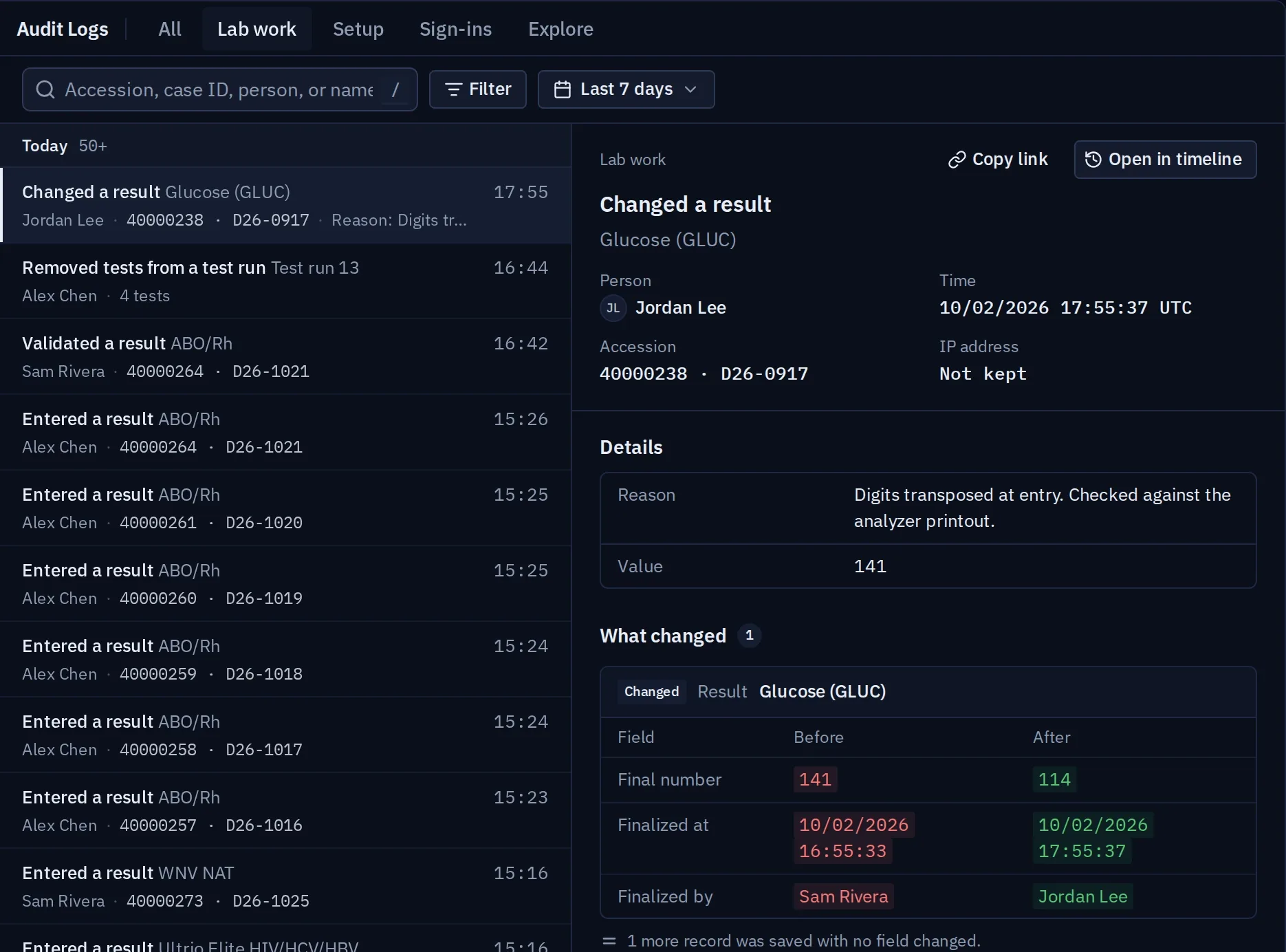Open the Filter button
This screenshot has height=952, width=1286.
(x=478, y=89)
